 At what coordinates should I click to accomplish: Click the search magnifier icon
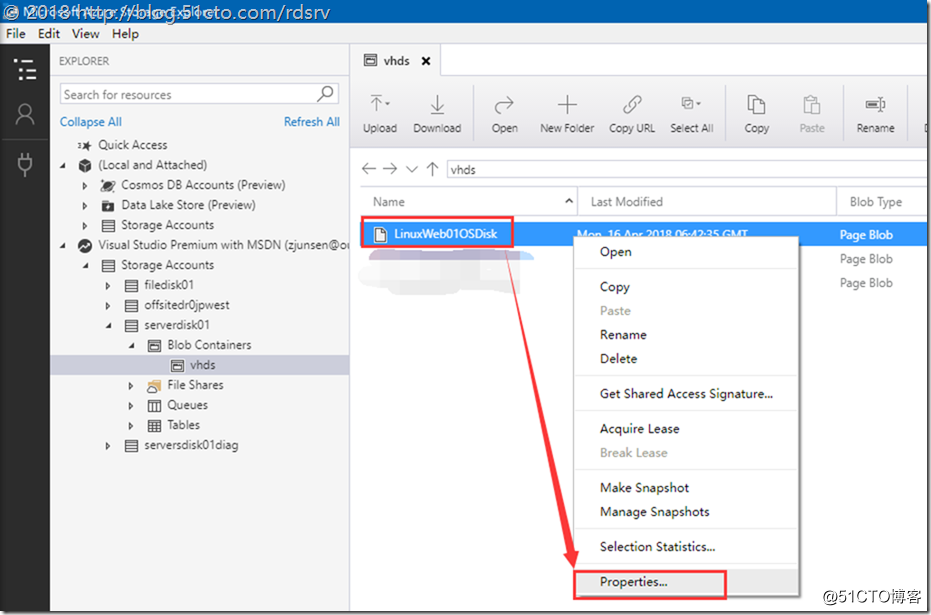pyautogui.click(x=325, y=94)
